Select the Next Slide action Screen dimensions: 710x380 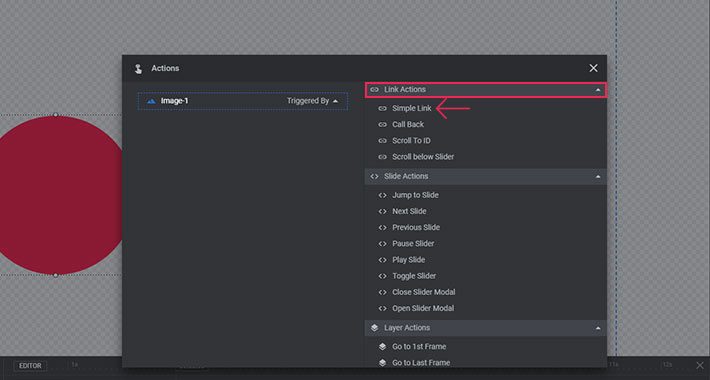point(409,211)
